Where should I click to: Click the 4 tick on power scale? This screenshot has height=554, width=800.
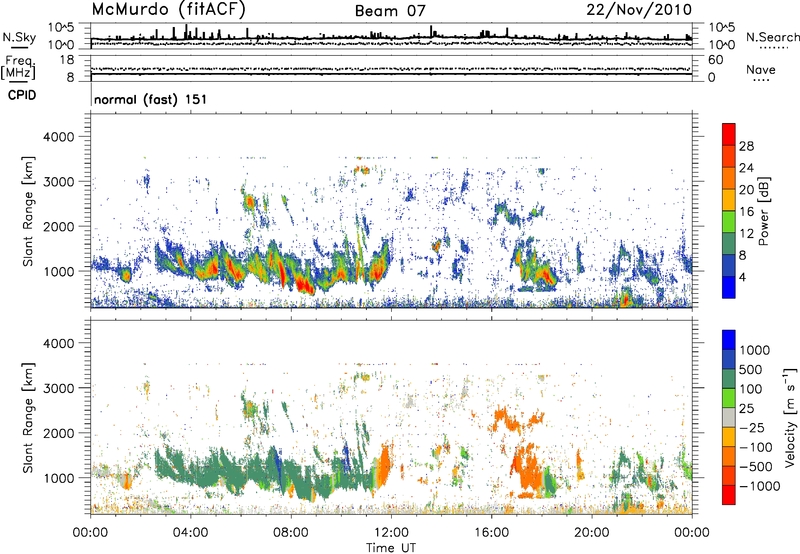[x=742, y=277]
